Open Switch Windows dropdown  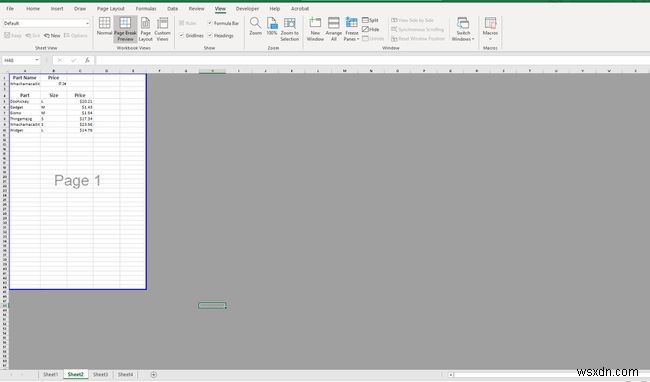pyautogui.click(x=463, y=29)
